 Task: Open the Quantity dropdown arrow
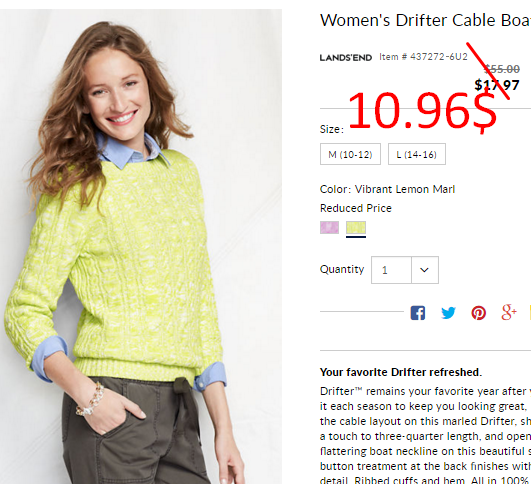pyautogui.click(x=425, y=270)
